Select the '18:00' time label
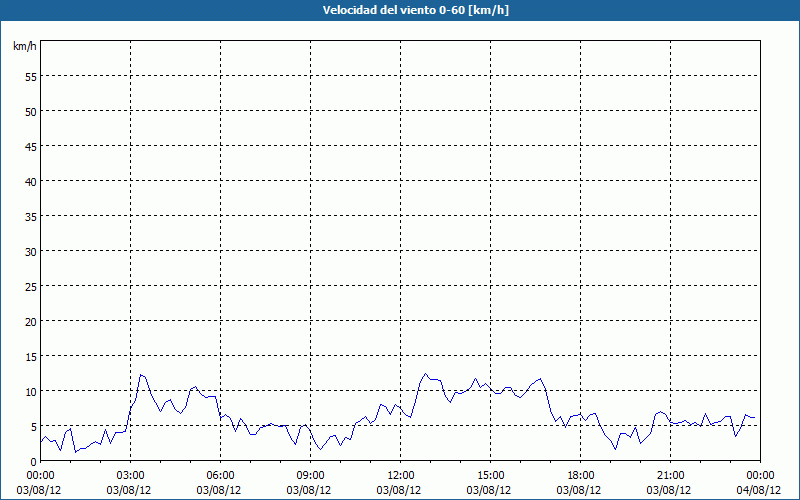Screen dimensions: 800x500 [581, 476]
